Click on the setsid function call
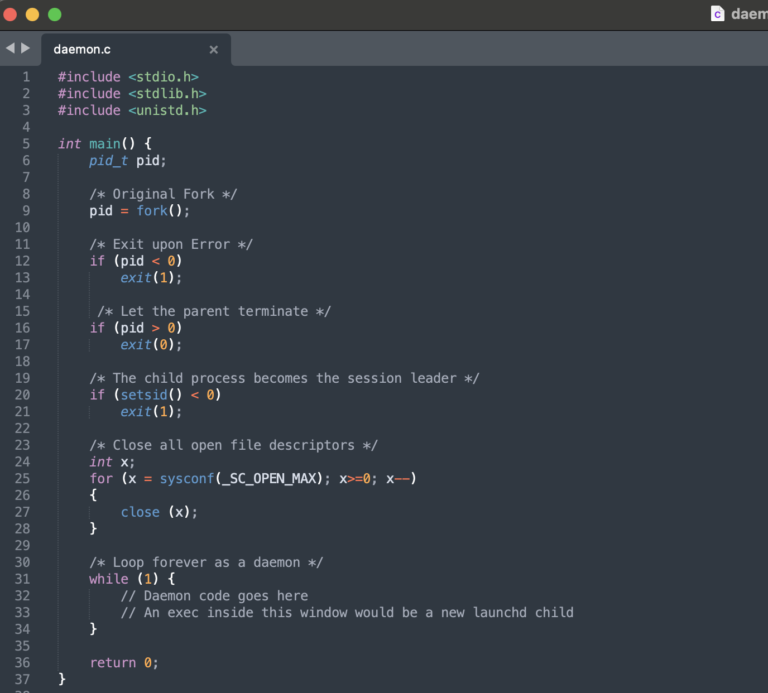Screen dimensions: 768x693 click(x=144, y=395)
